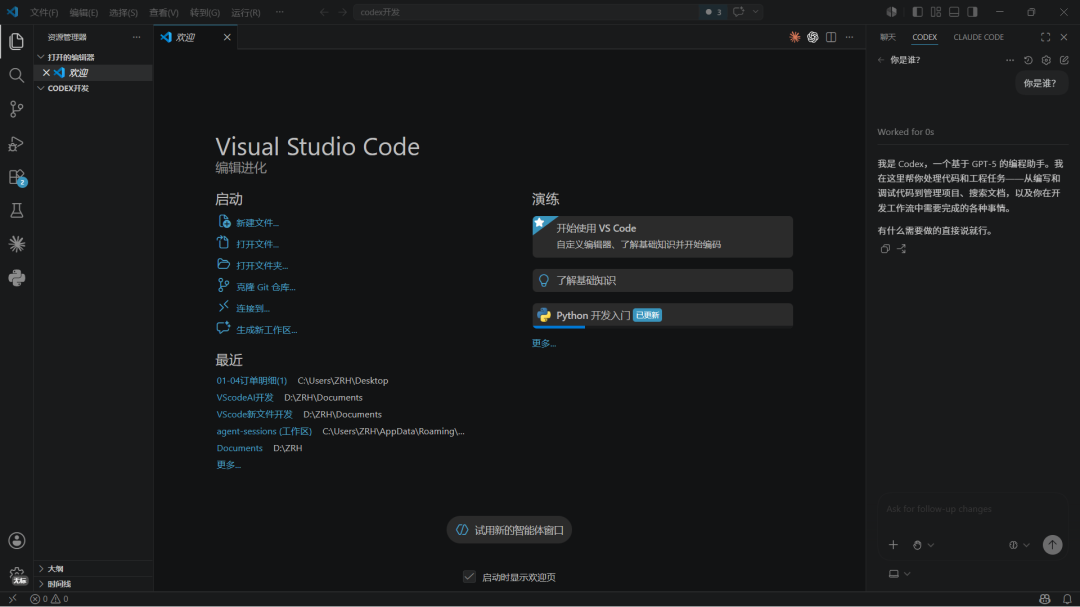
Task: Switch to the 聊天 panel tab
Action: 888,37
